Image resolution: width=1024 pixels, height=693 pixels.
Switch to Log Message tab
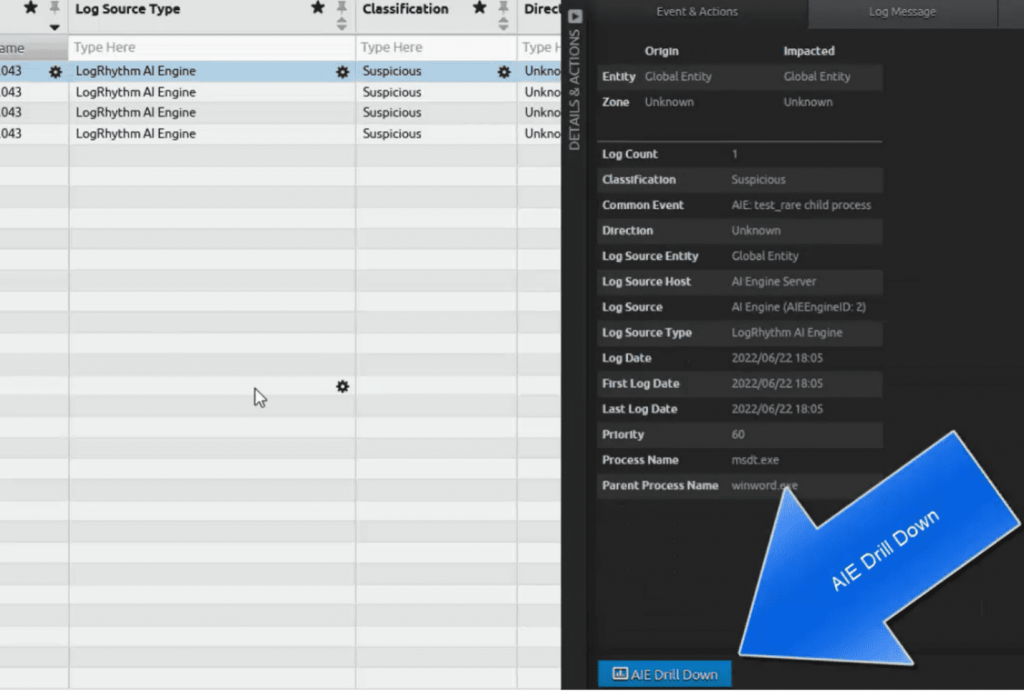[x=902, y=12]
